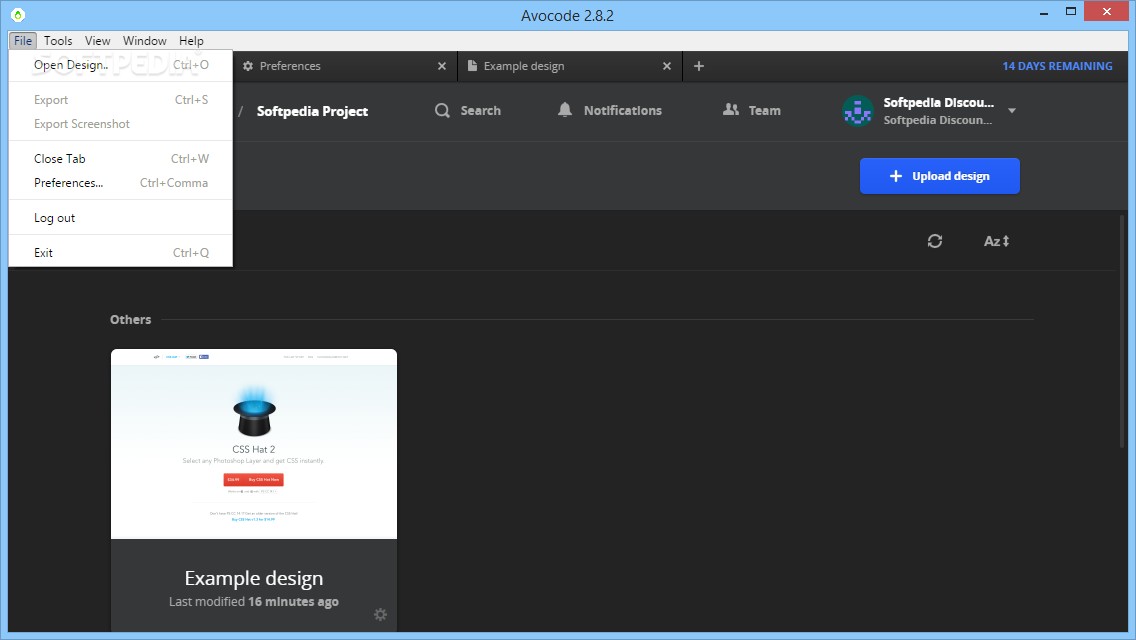Select Log out in File menu
Screen dimensions: 1136x640
(121, 217)
